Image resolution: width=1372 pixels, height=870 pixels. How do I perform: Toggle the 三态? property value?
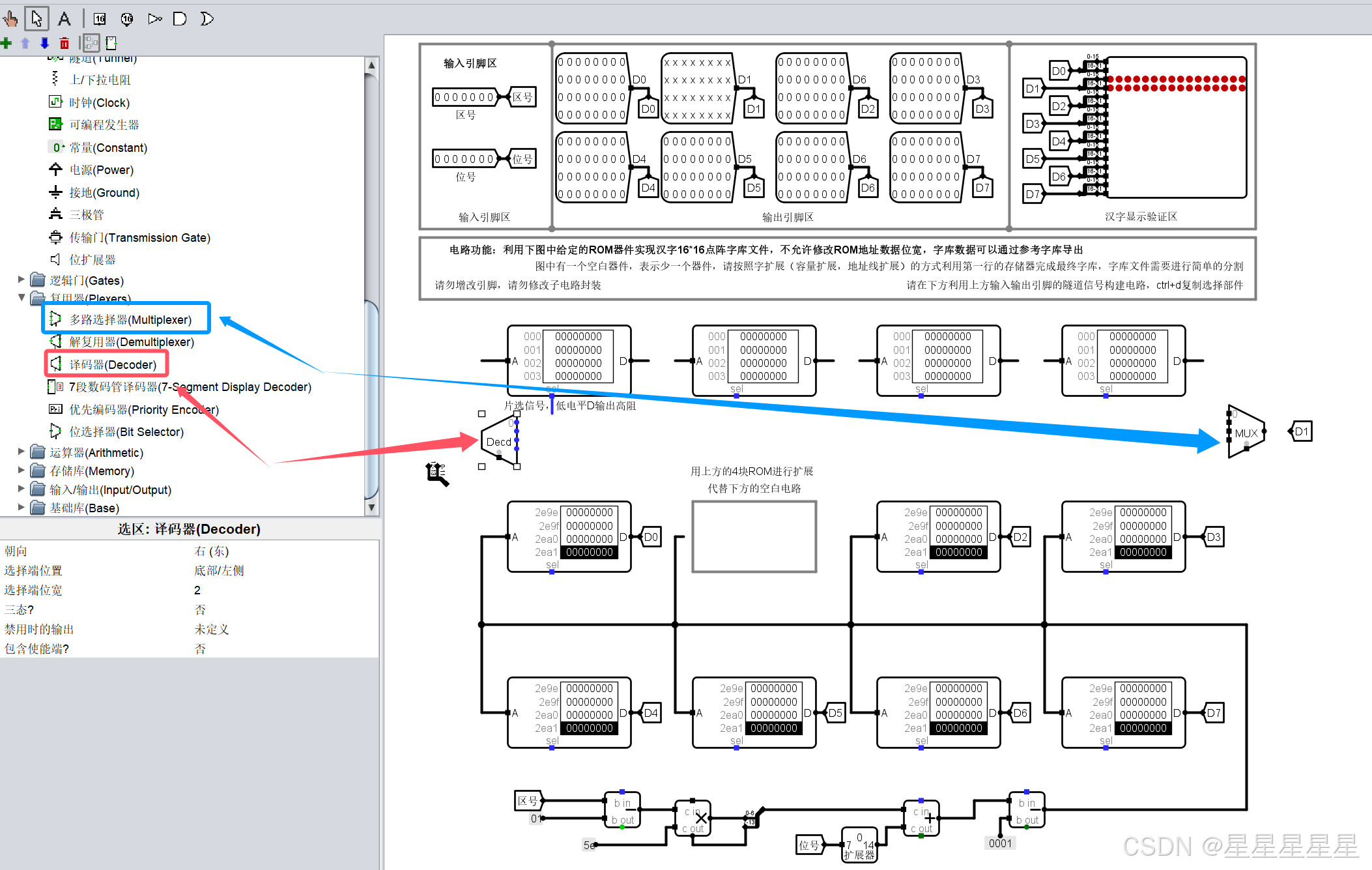(x=200, y=610)
